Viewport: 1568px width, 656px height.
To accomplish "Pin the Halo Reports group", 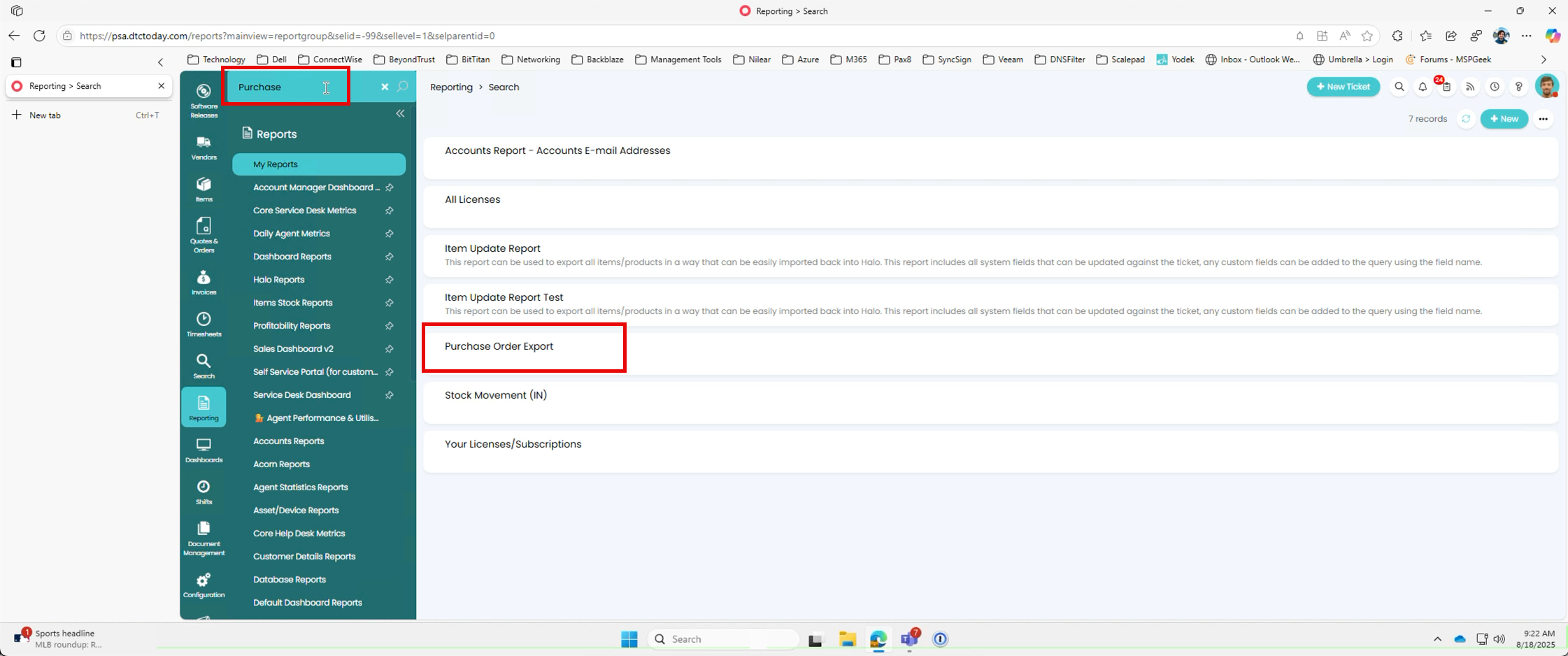I will 390,280.
